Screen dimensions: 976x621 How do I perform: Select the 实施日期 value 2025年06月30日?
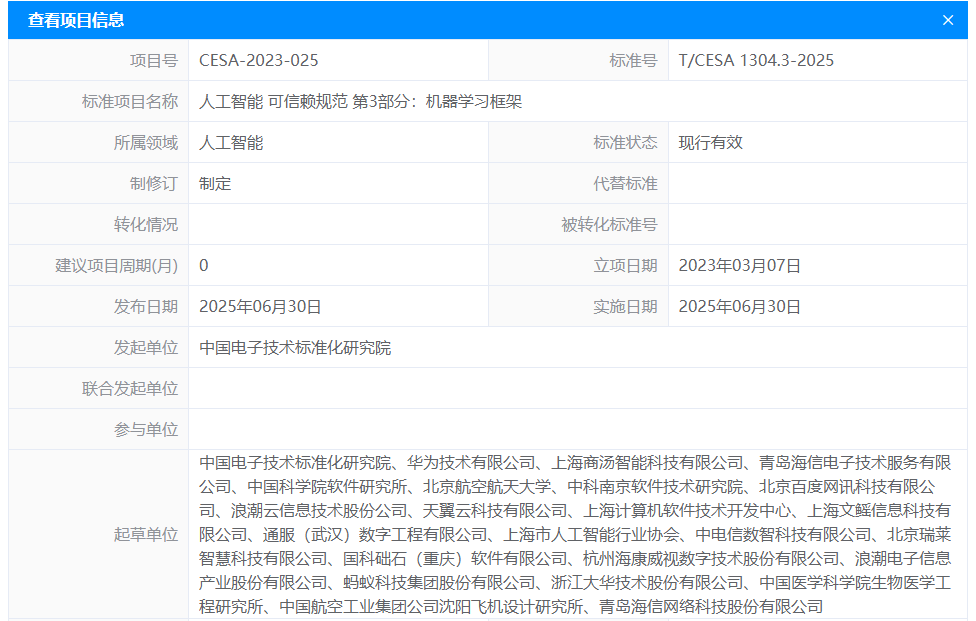[739, 307]
